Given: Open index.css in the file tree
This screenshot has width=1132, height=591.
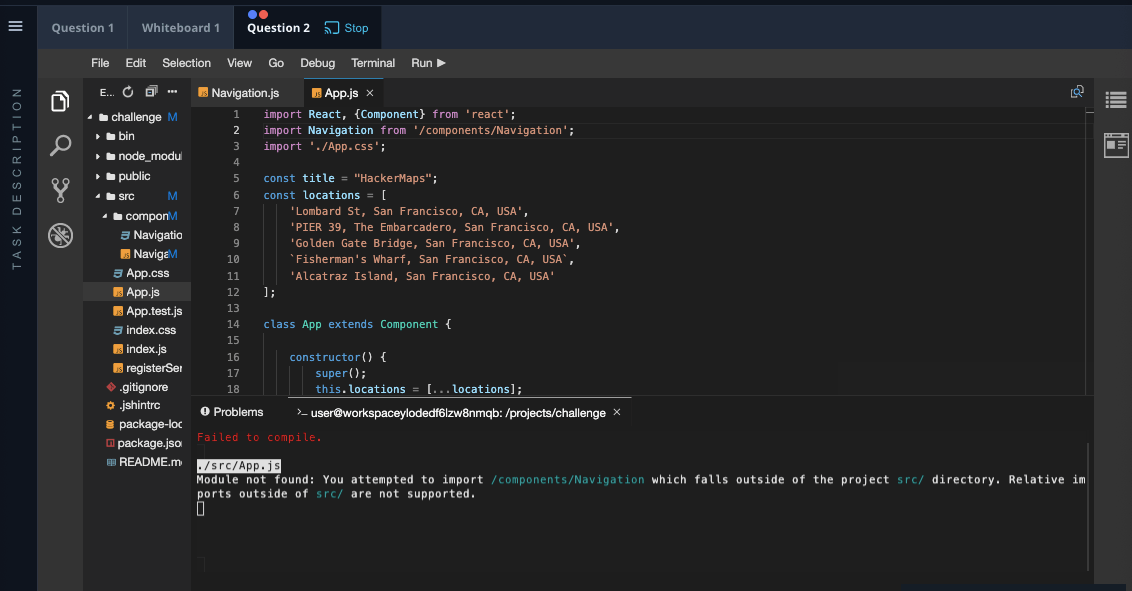Looking at the screenshot, I should tap(144, 330).
